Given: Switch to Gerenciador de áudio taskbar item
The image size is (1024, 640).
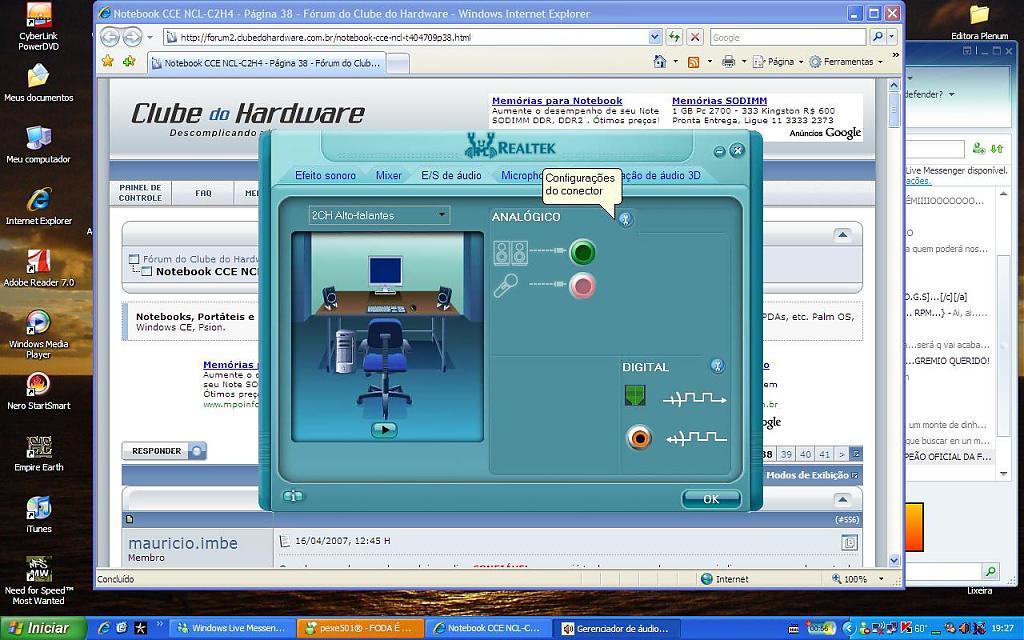Looking at the screenshot, I should tap(616, 628).
